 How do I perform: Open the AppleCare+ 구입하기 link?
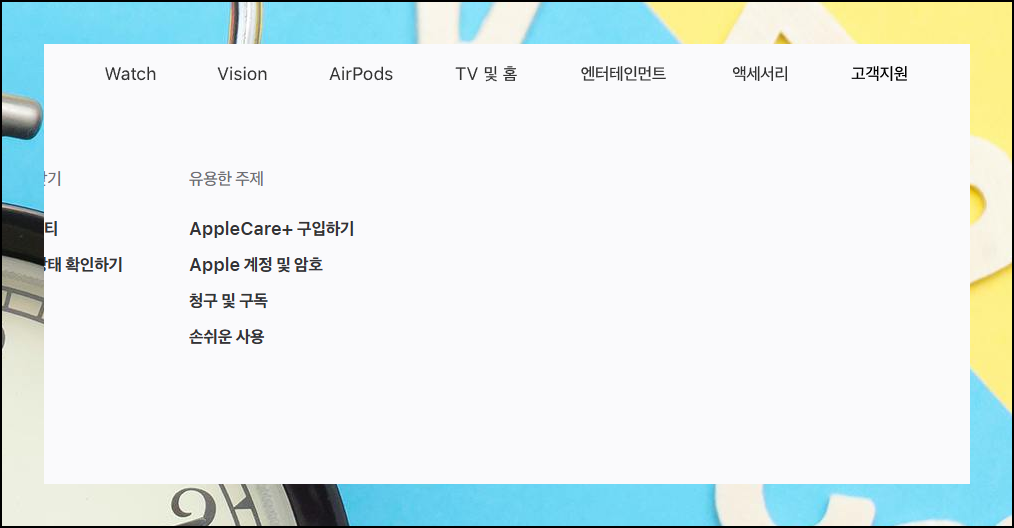[272, 229]
